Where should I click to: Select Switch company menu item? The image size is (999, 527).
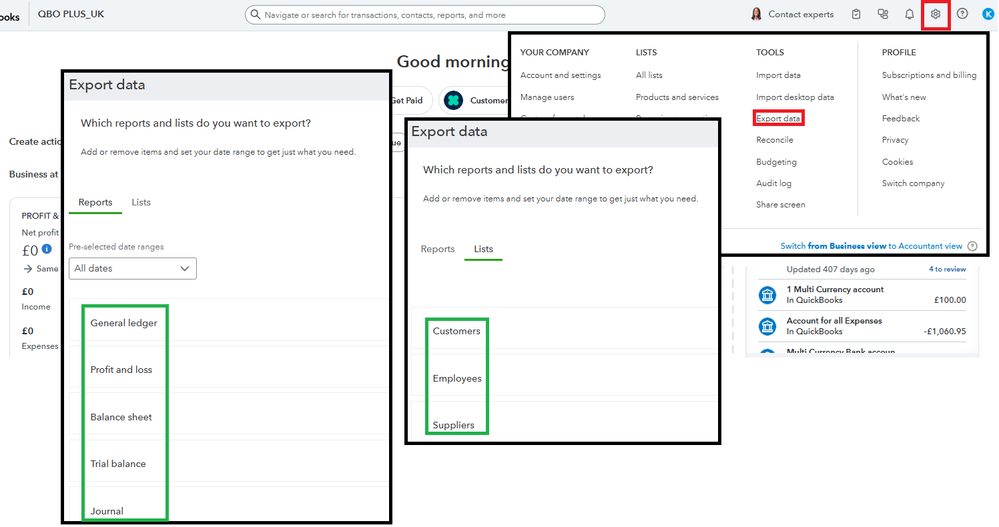[913, 184]
